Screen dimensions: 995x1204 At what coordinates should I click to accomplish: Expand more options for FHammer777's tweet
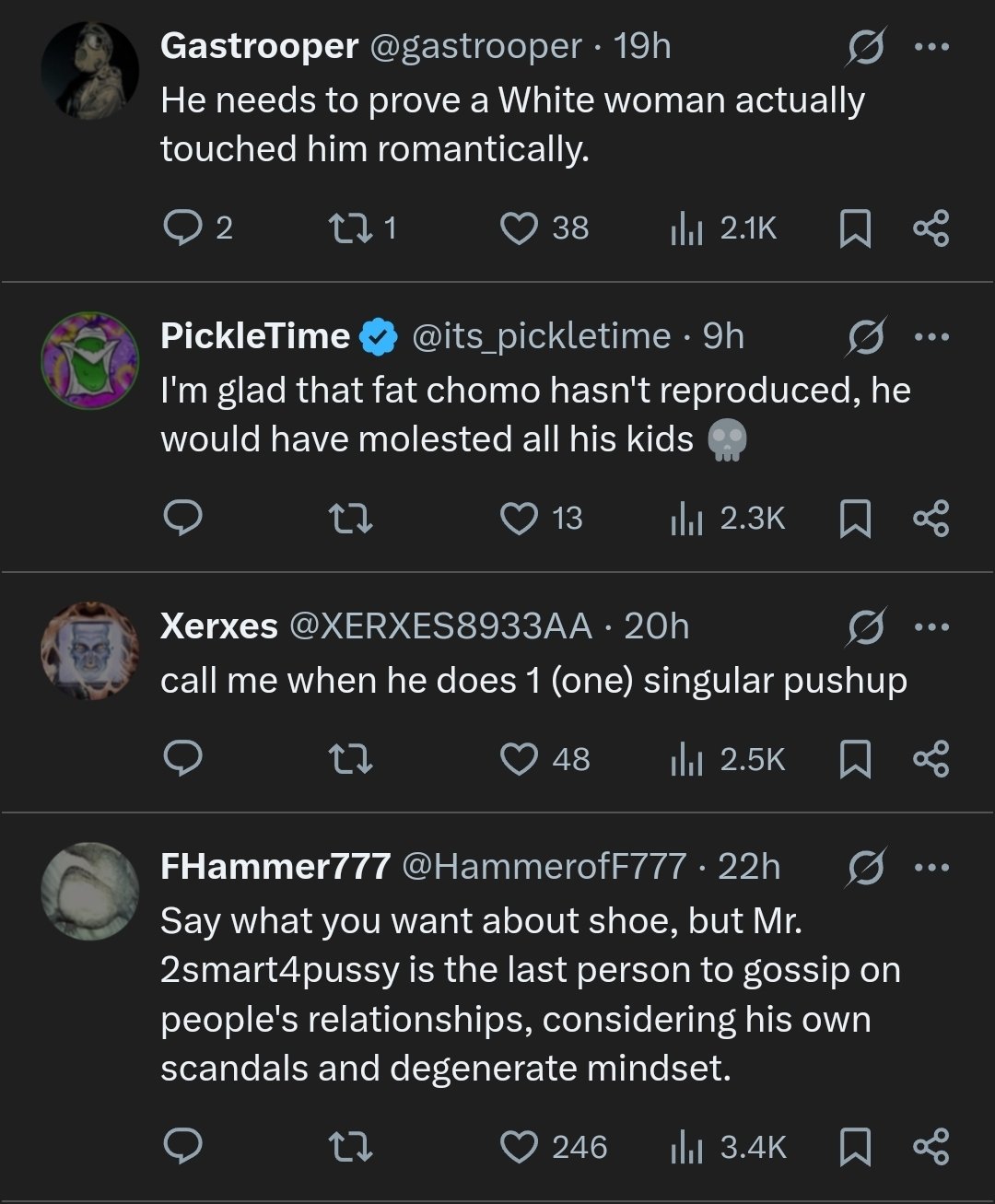coord(931,867)
